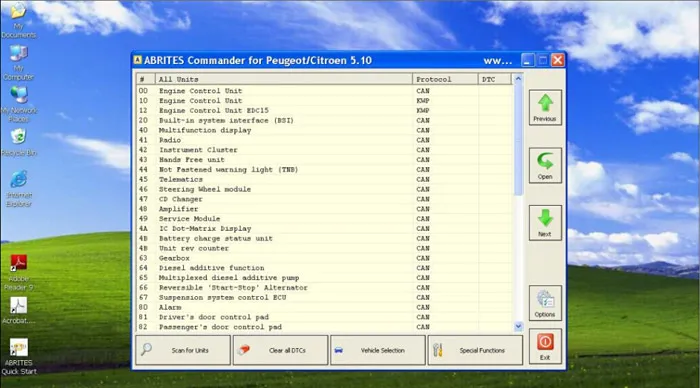Select 'Built-in system interface (BSI)' row

325,120
